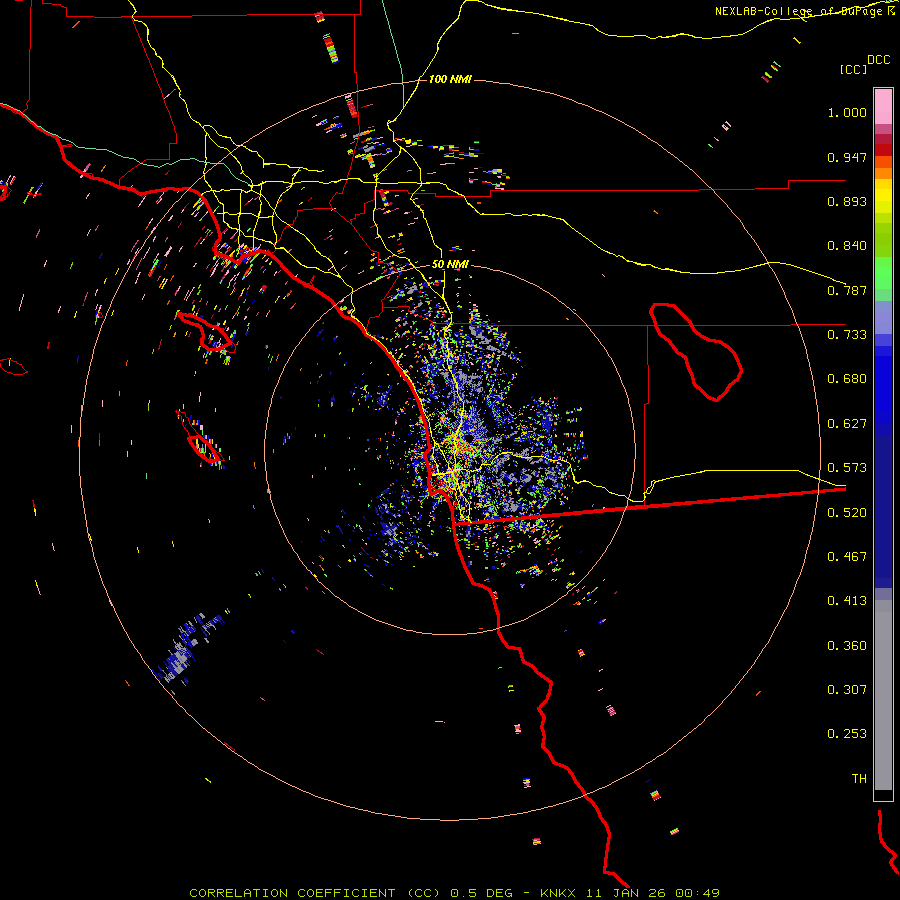900x900 pixels.
Task: Click the 0.520 scale value
Action: tap(847, 513)
